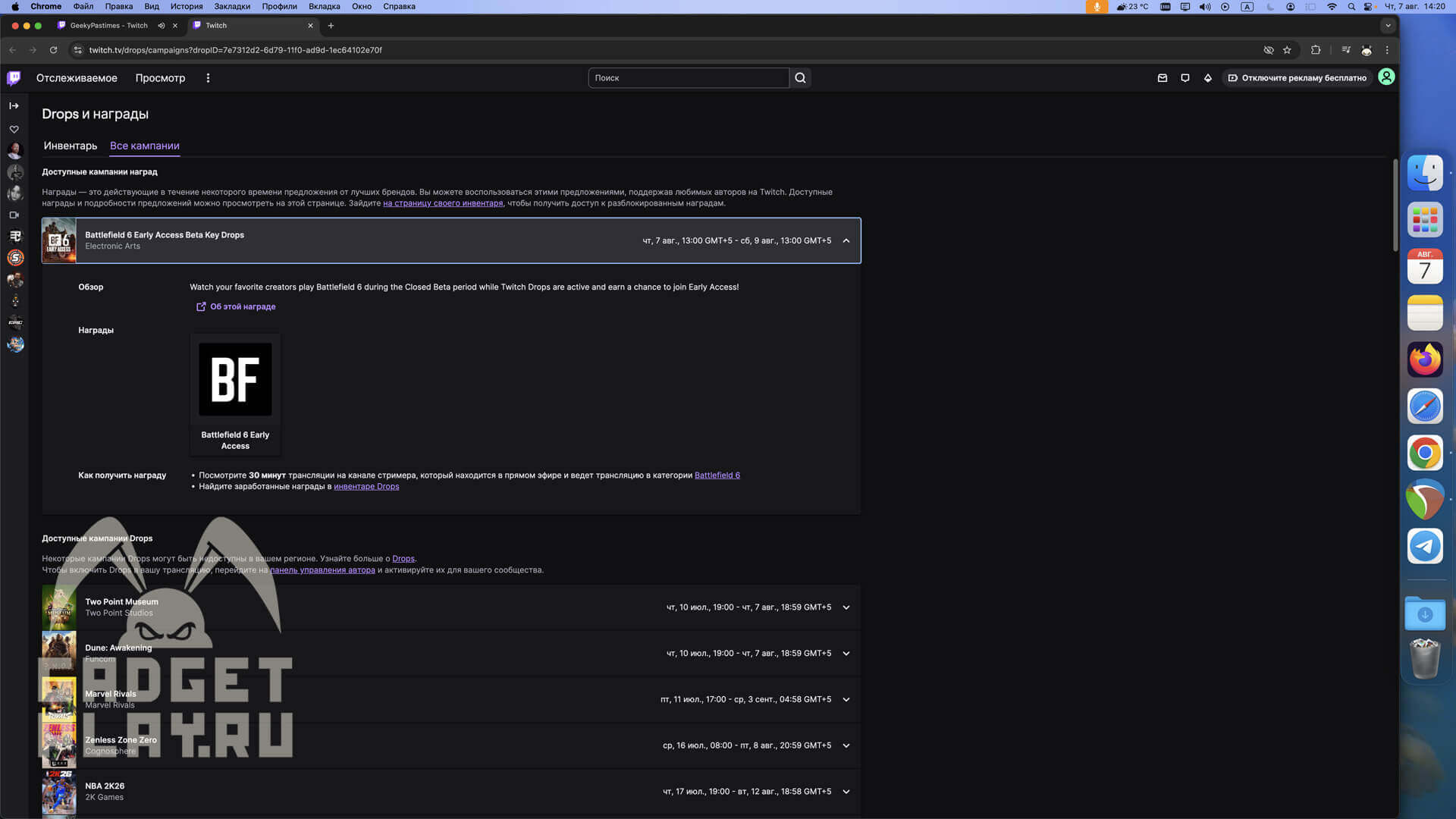
Task: Open the more options menu next to Просмотр
Action: coord(208,77)
